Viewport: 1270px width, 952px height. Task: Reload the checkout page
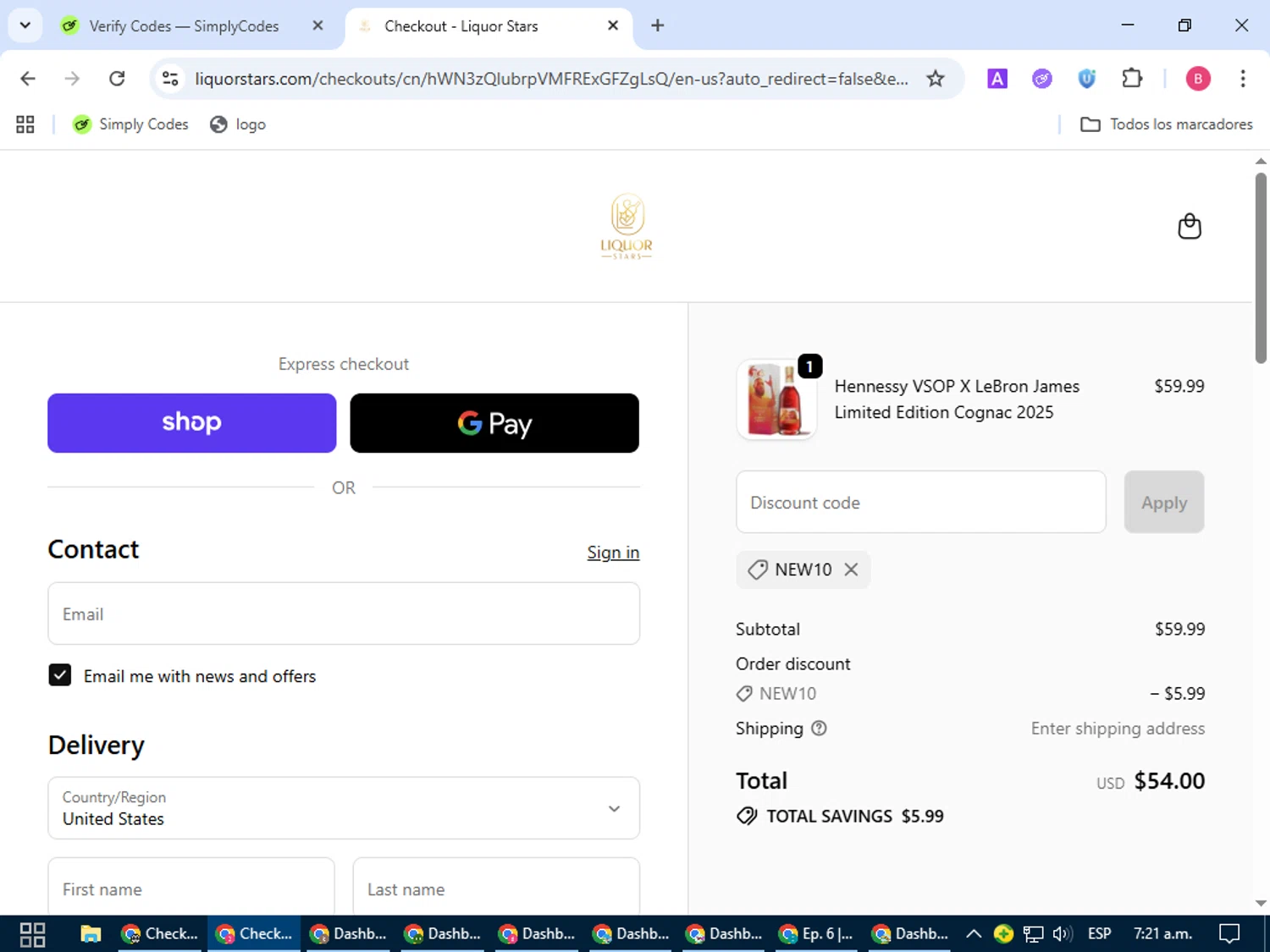[117, 79]
